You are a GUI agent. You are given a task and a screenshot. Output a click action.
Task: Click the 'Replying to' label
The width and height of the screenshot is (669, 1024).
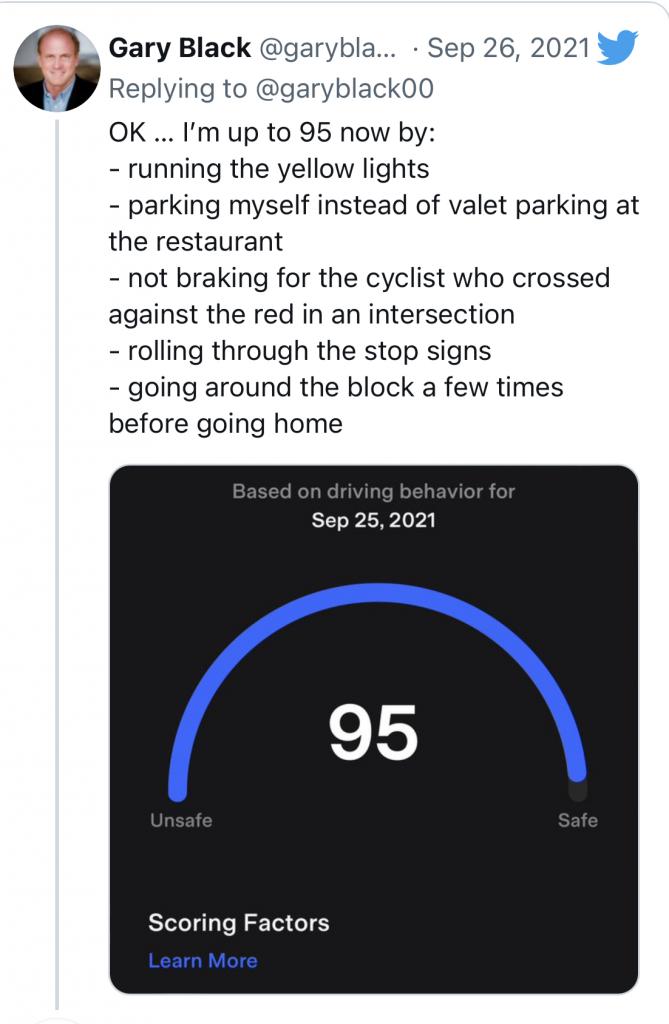178,89
